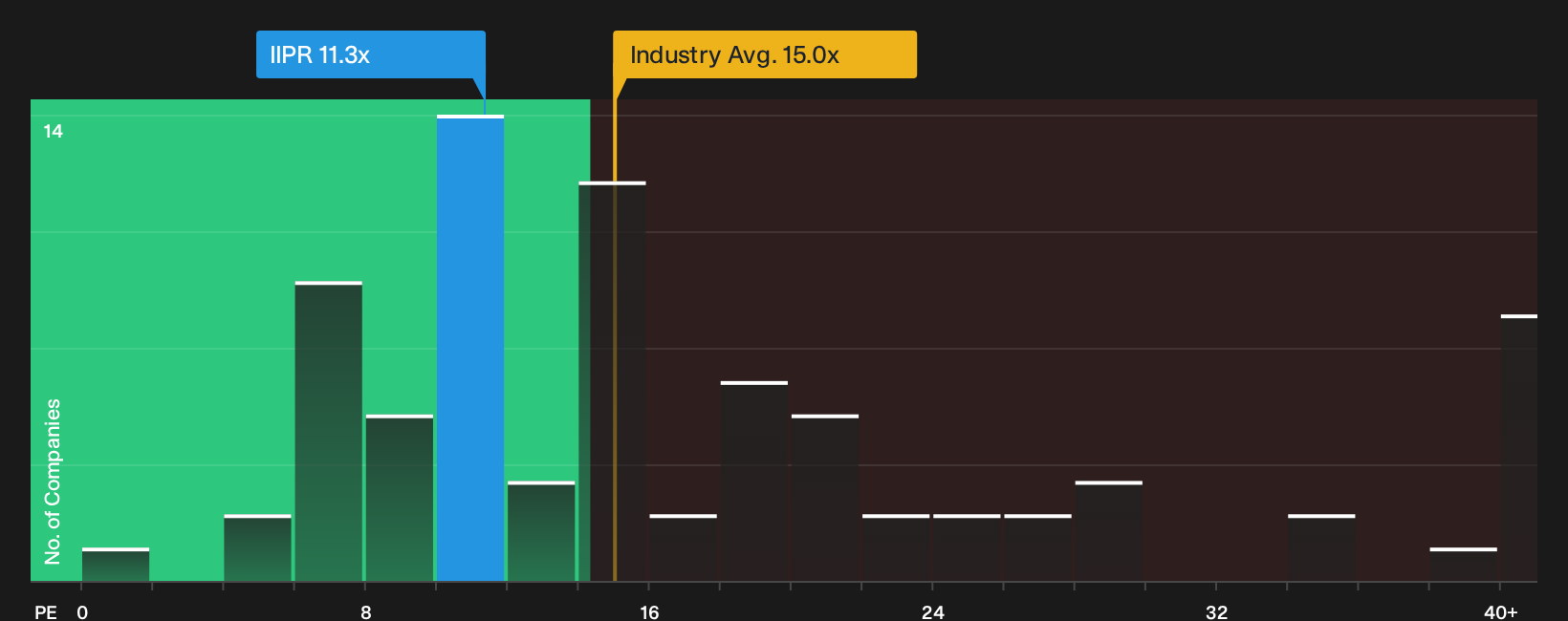Click the blue IIPR 11.3x label
Viewport: 1568px width, 621px height.
tap(371, 54)
